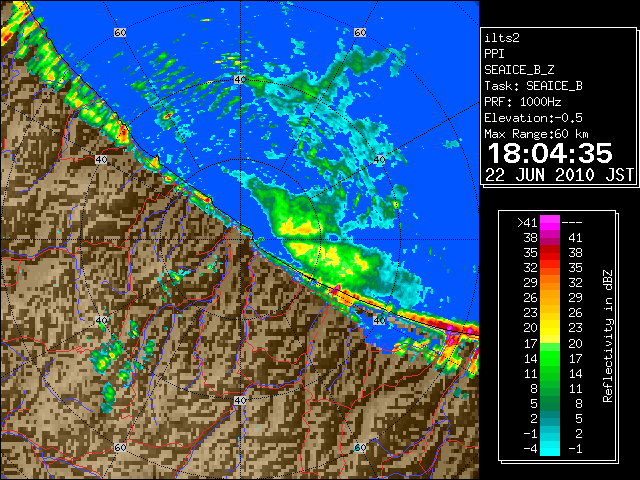640x480 pixels.
Task: Select the '---' legend entry
Action: coord(572,222)
